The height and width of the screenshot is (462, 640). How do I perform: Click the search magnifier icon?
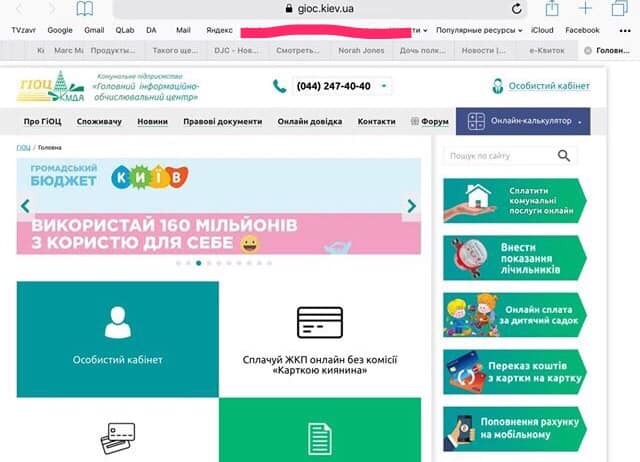tap(564, 156)
